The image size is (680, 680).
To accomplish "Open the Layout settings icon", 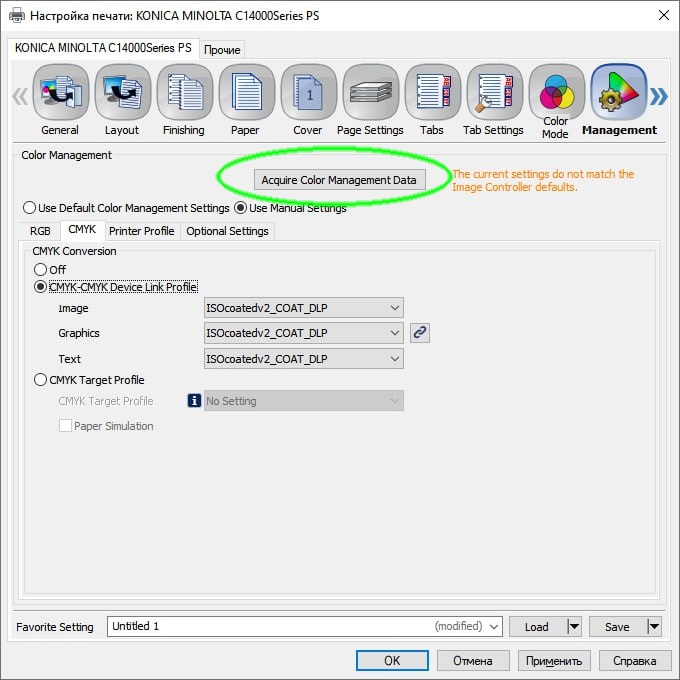I will 123,92.
